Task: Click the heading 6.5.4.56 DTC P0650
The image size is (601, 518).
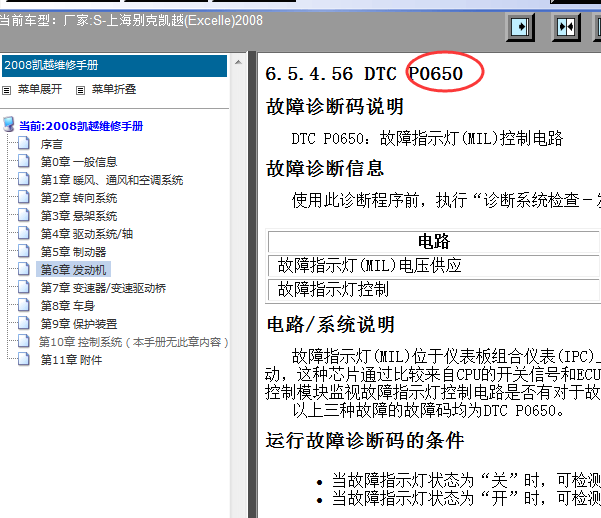Action: click(x=364, y=74)
